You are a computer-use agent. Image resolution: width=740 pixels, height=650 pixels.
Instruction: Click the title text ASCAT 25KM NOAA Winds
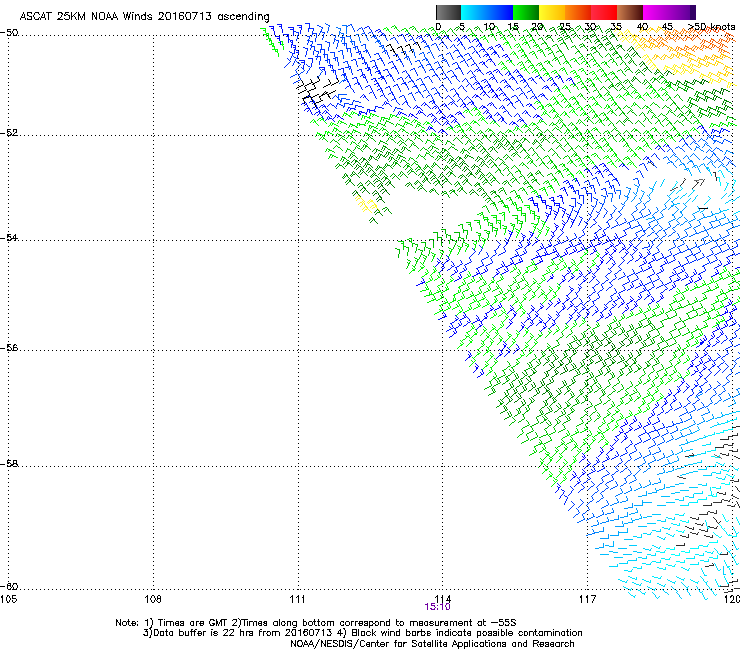click(86, 17)
